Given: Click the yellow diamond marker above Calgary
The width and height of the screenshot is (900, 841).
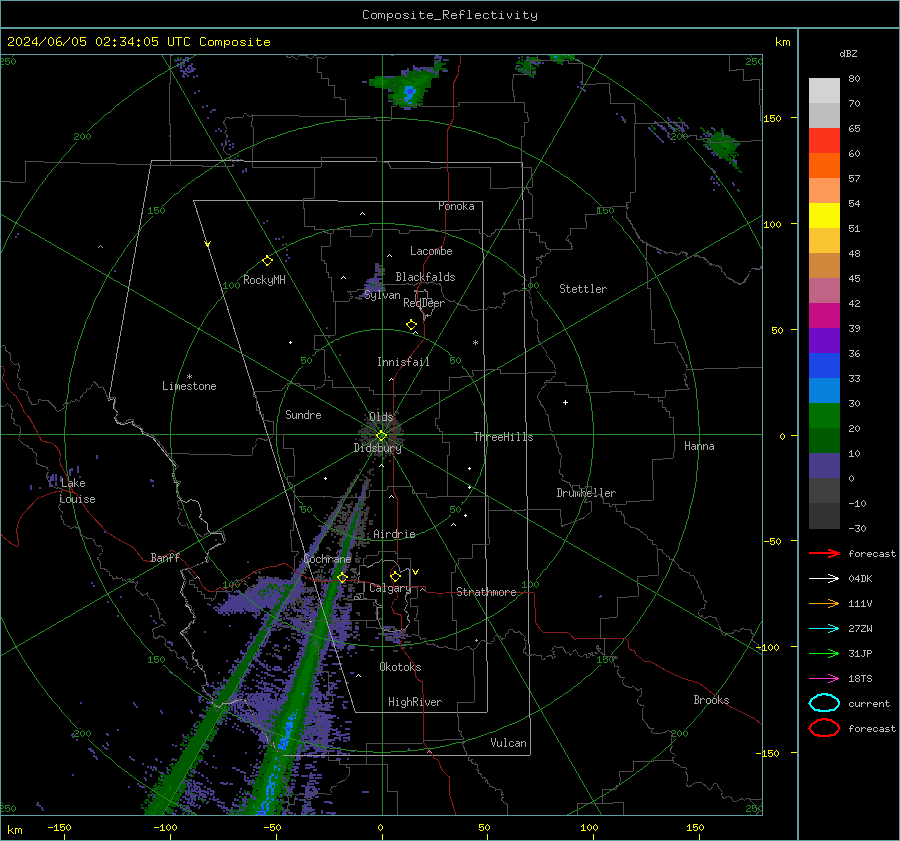Looking at the screenshot, I should 395,576.
